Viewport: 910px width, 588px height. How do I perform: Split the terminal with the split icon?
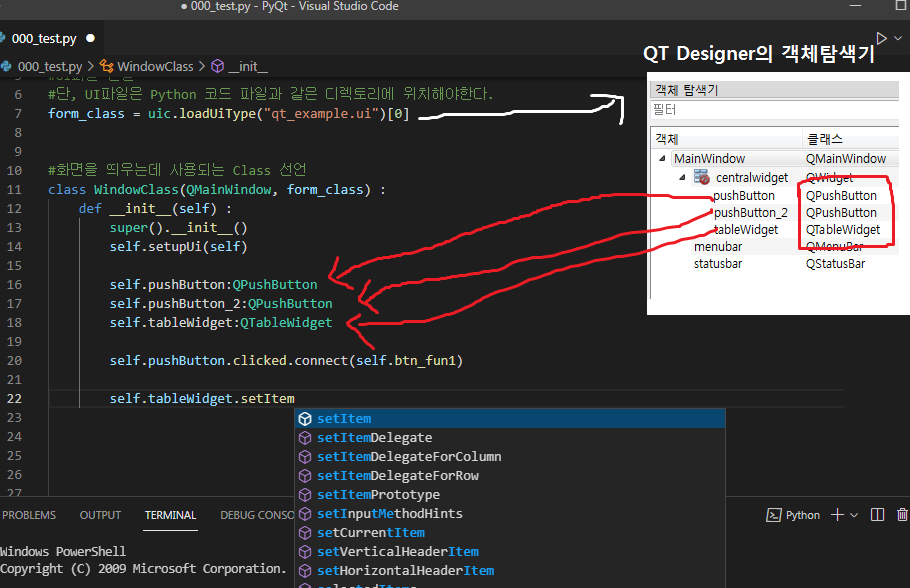click(x=878, y=515)
